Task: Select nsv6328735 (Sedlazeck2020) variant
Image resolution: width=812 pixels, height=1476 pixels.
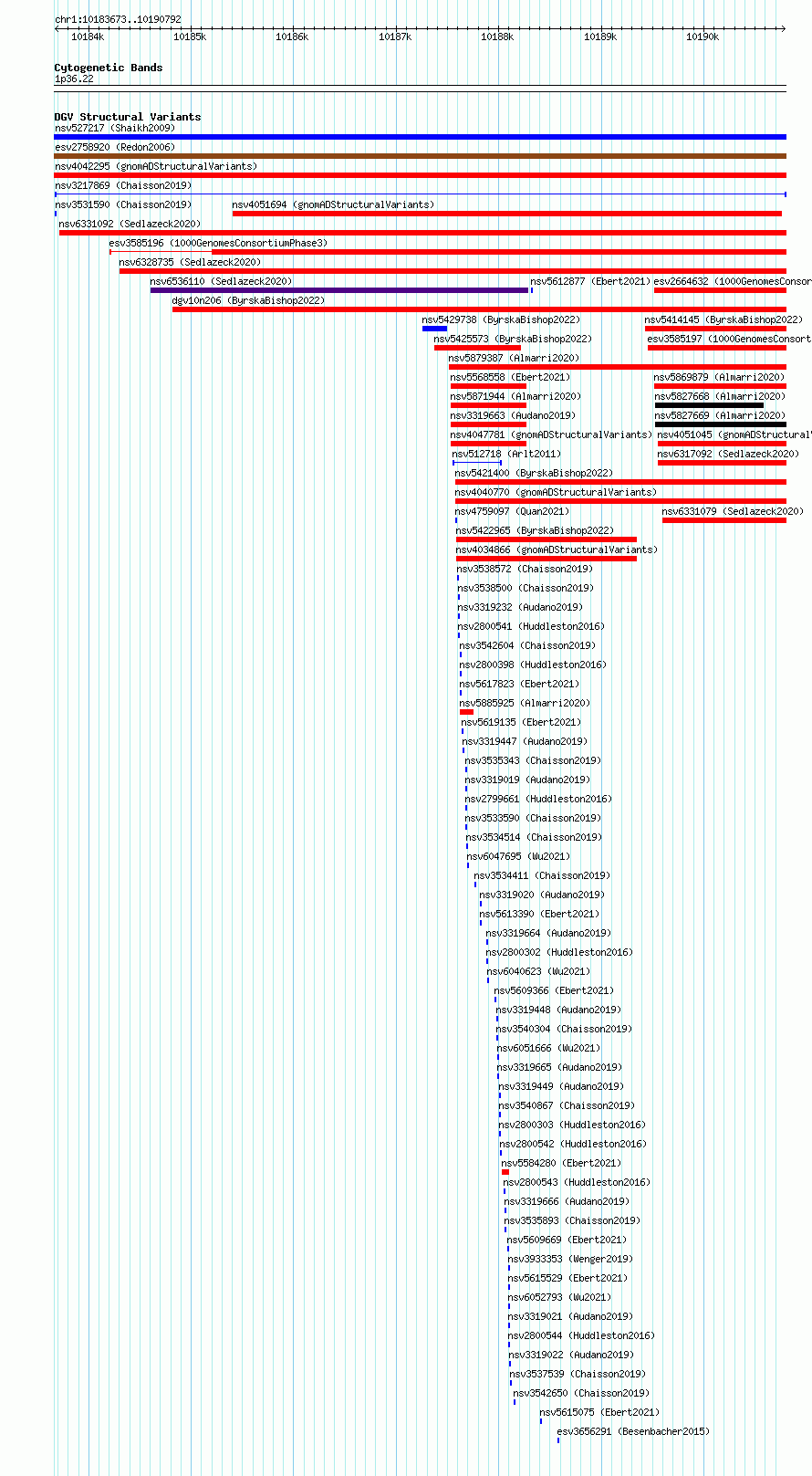Action: point(190,262)
